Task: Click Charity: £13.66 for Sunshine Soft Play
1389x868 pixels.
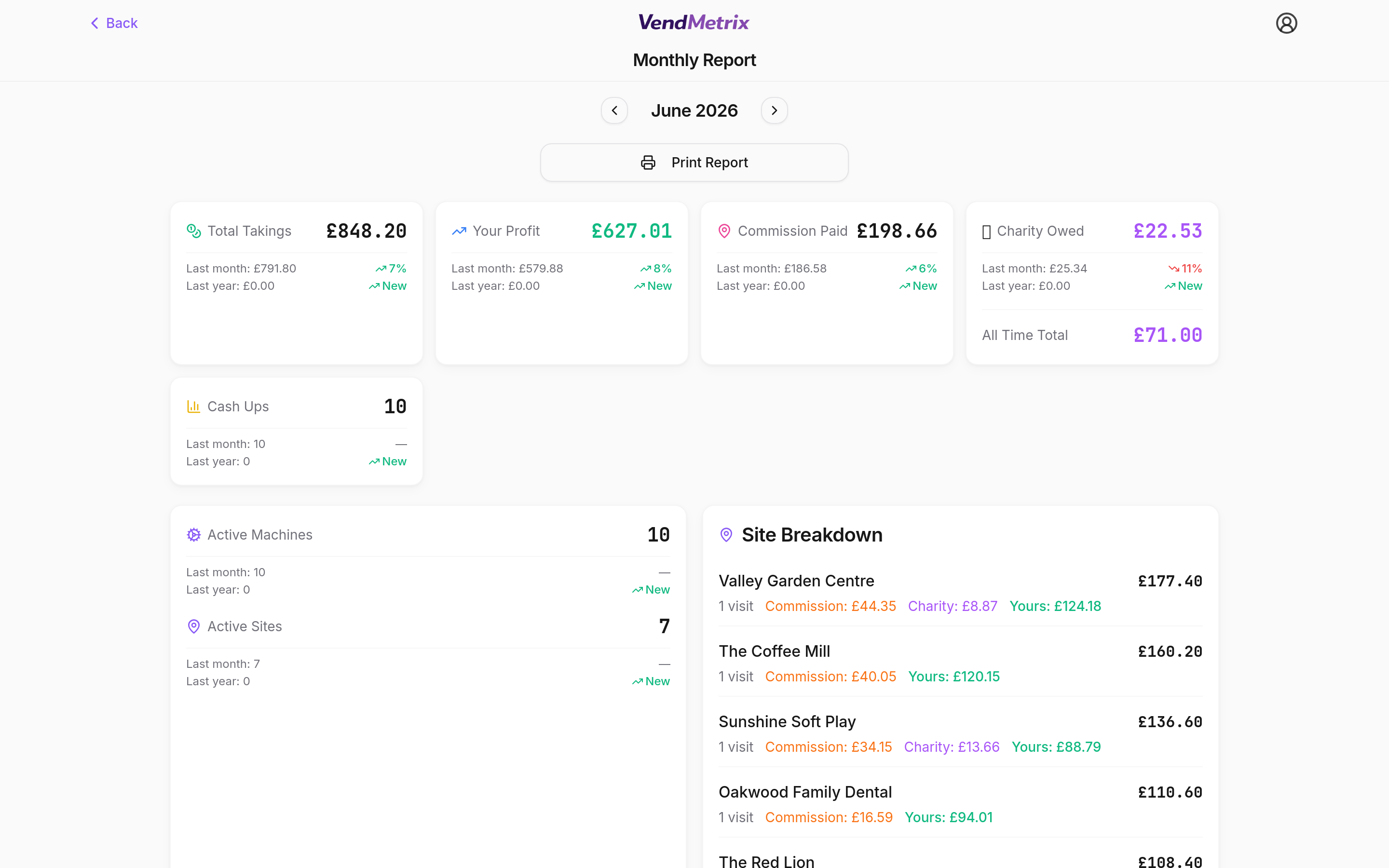Action: [951, 747]
